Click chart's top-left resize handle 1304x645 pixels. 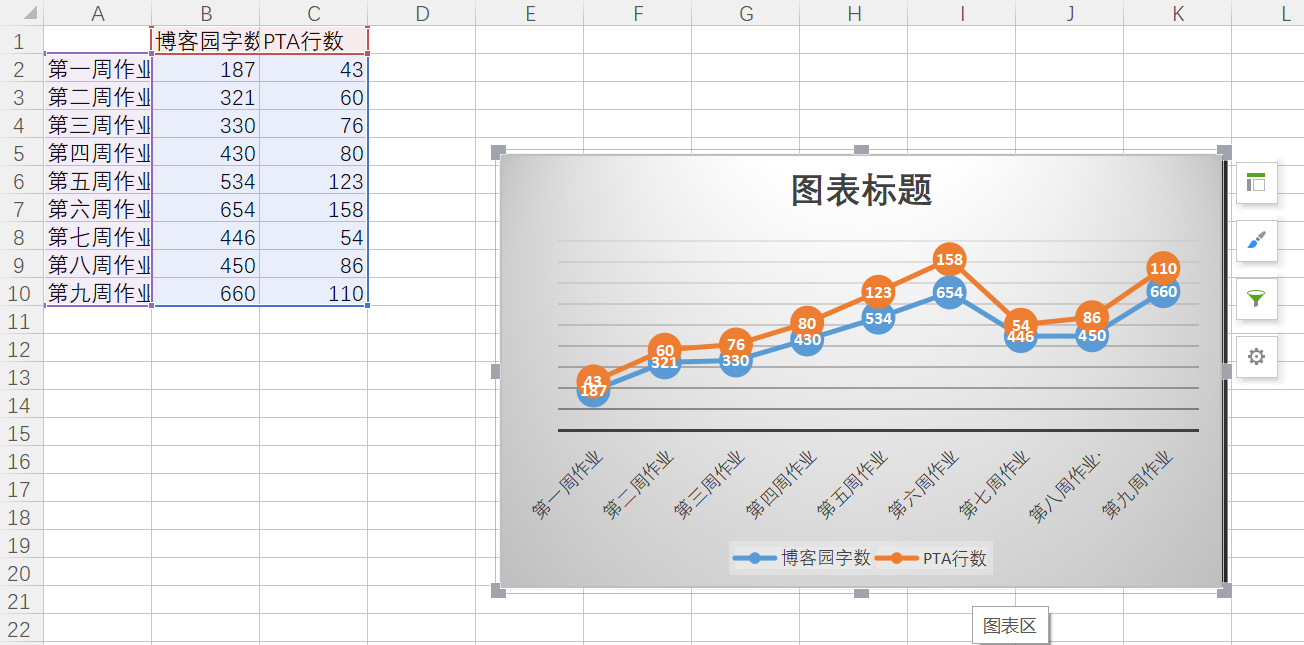[x=498, y=152]
